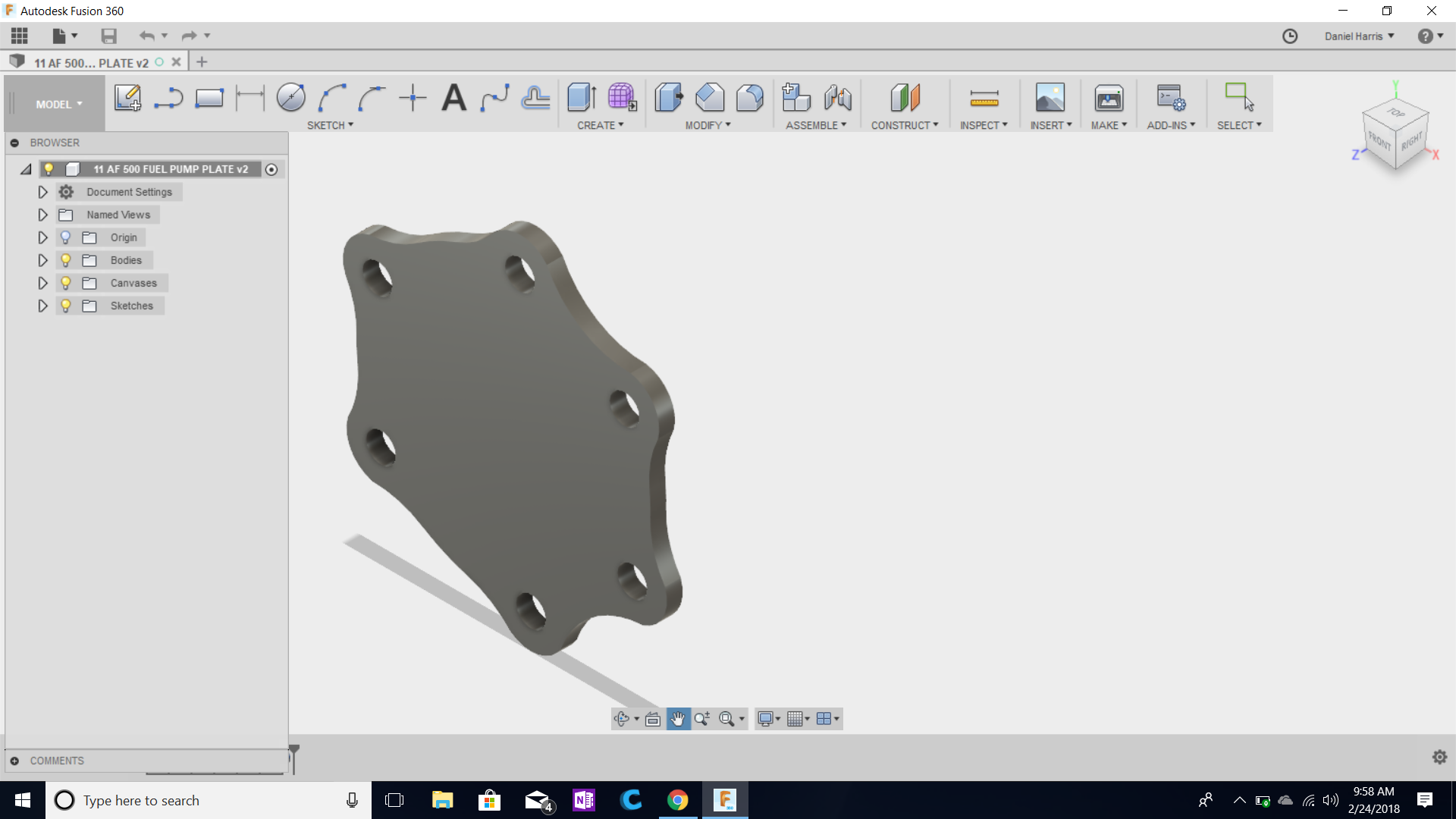Image resolution: width=1456 pixels, height=819 pixels.
Task: Select the Center Diameter Circle tool
Action: (291, 99)
